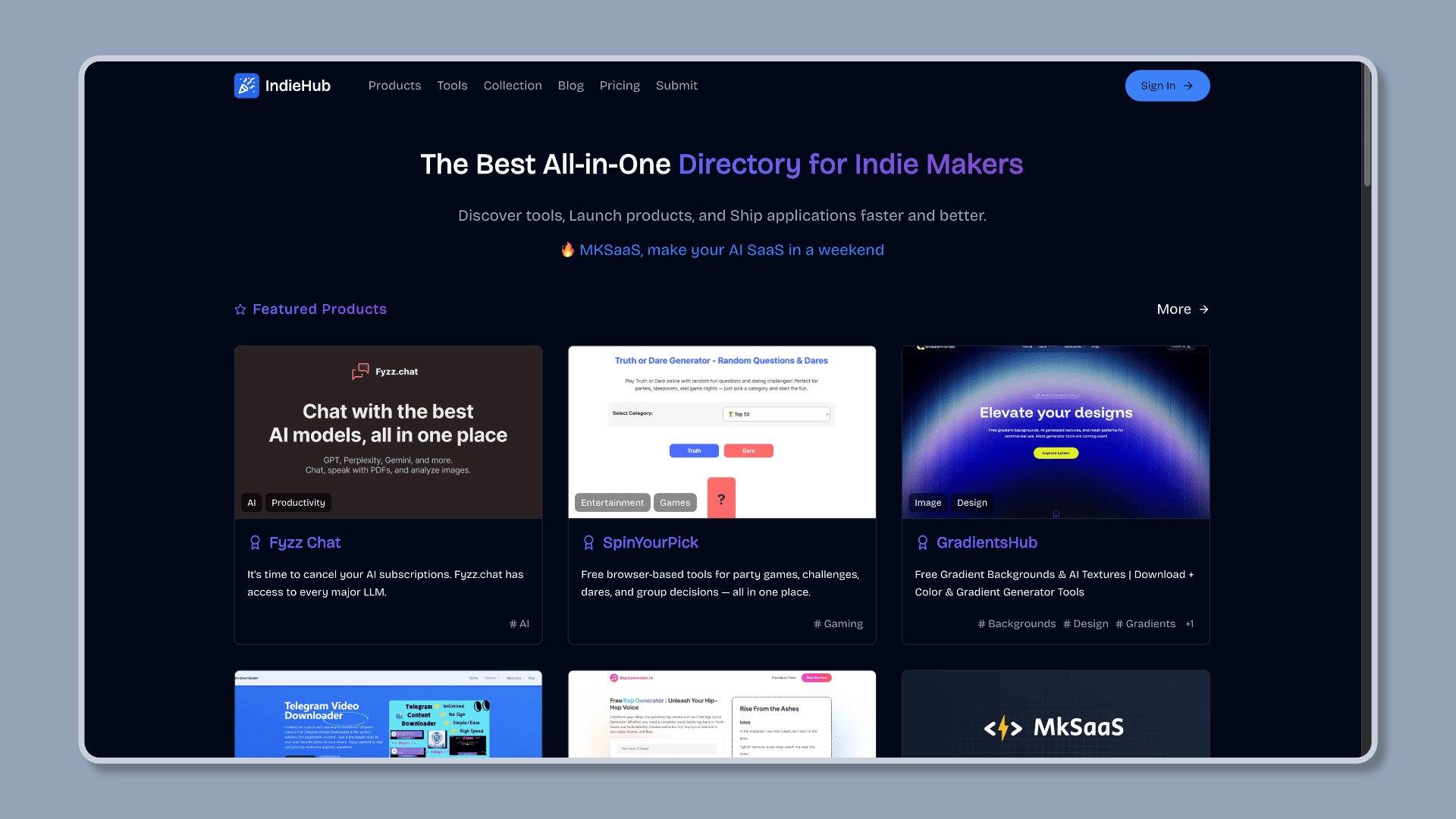
Task: Expand the +1 tag on GradientsHub card
Action: point(1189,623)
